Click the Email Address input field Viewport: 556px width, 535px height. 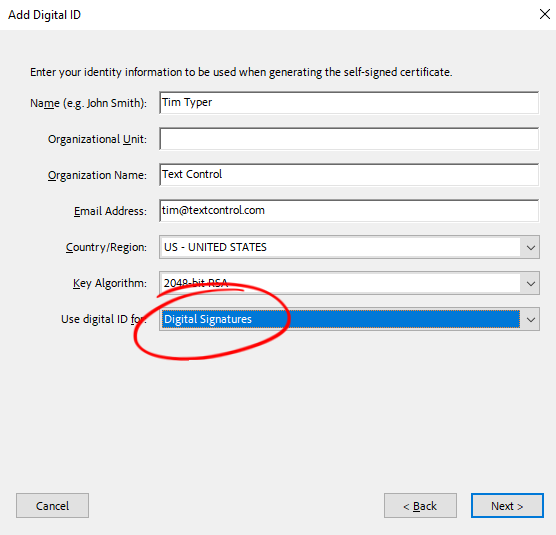[349, 211]
